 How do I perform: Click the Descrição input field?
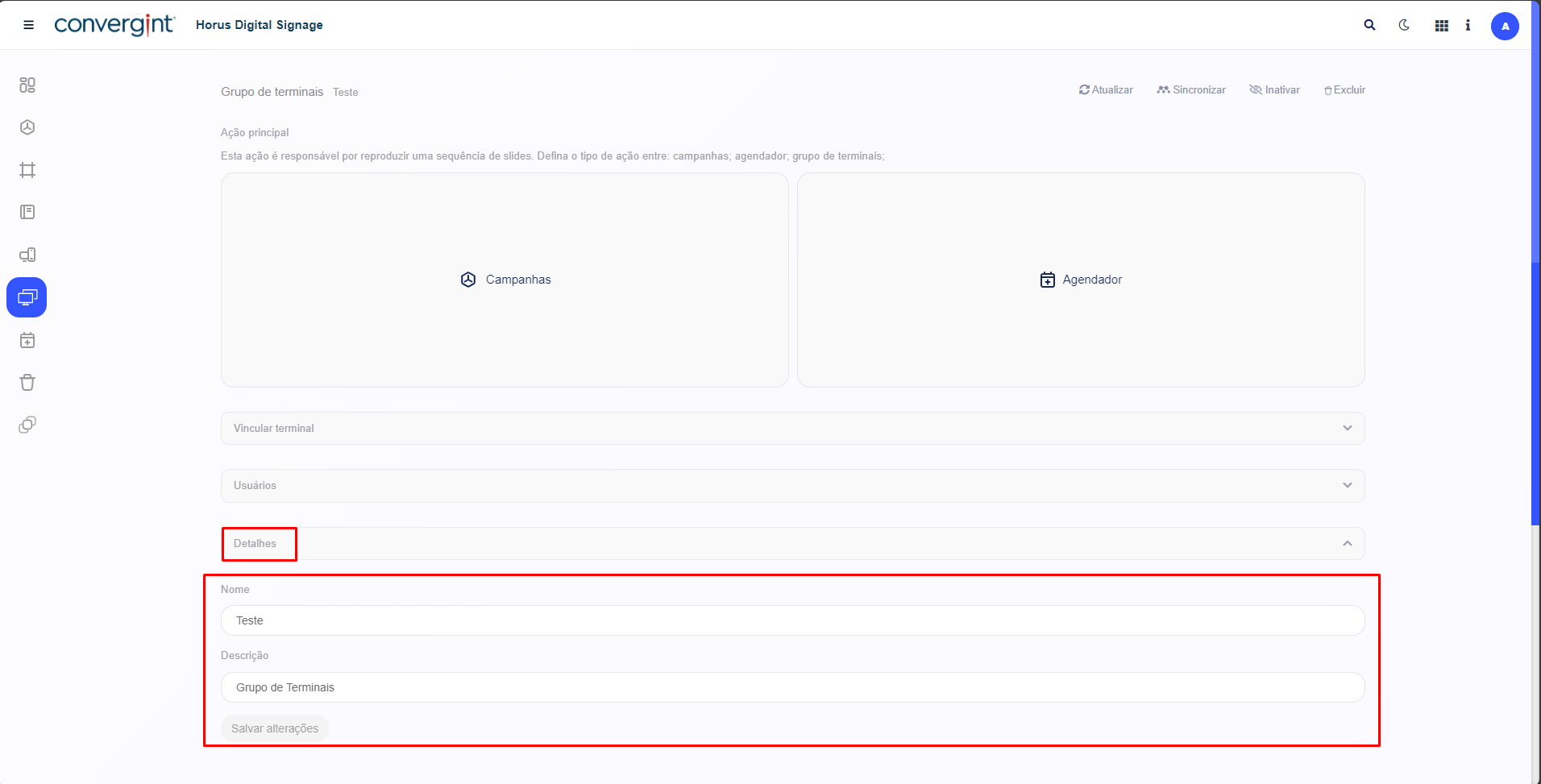click(x=792, y=687)
